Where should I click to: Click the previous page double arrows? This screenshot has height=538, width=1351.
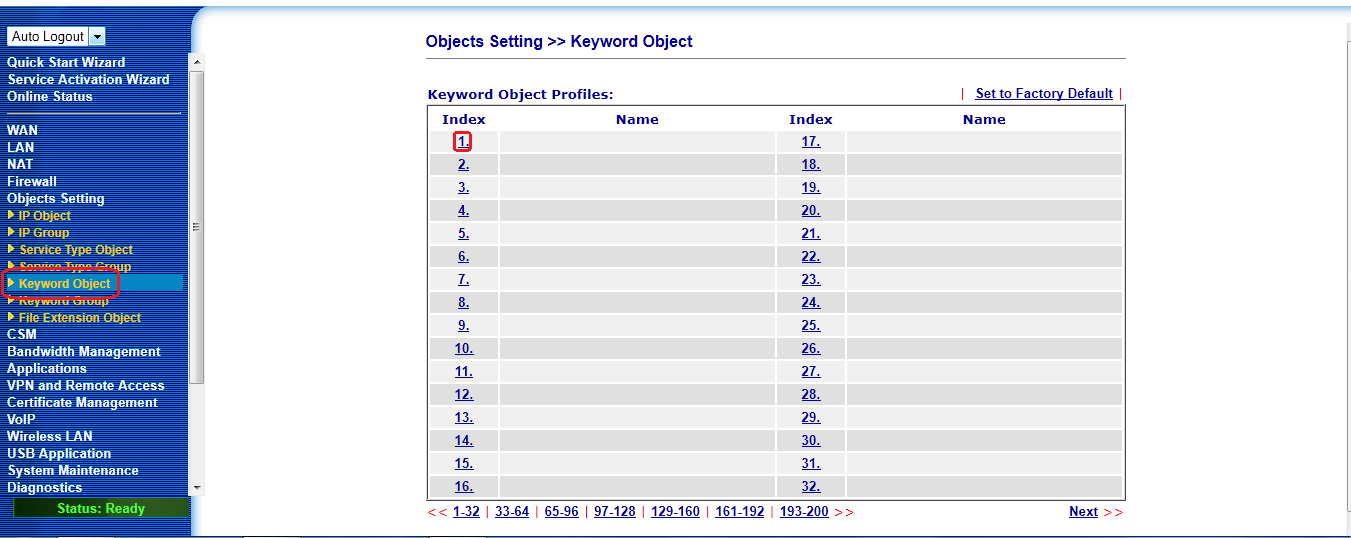pyautogui.click(x=437, y=512)
